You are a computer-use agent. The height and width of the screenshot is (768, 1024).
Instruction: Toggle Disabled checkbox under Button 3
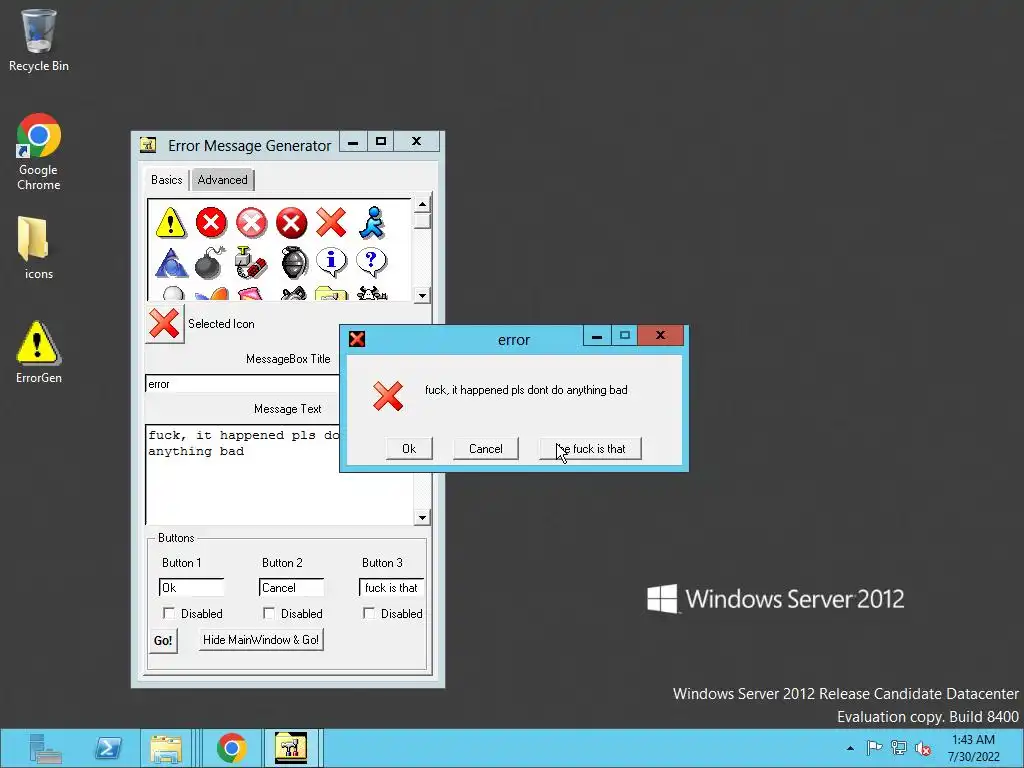coord(369,613)
